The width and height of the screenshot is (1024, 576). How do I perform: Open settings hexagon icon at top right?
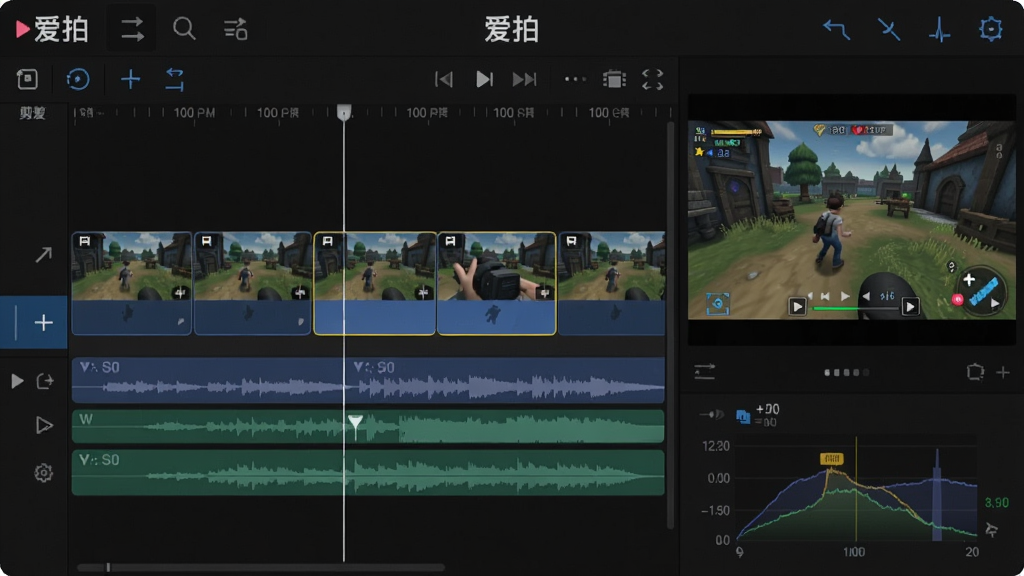(991, 29)
